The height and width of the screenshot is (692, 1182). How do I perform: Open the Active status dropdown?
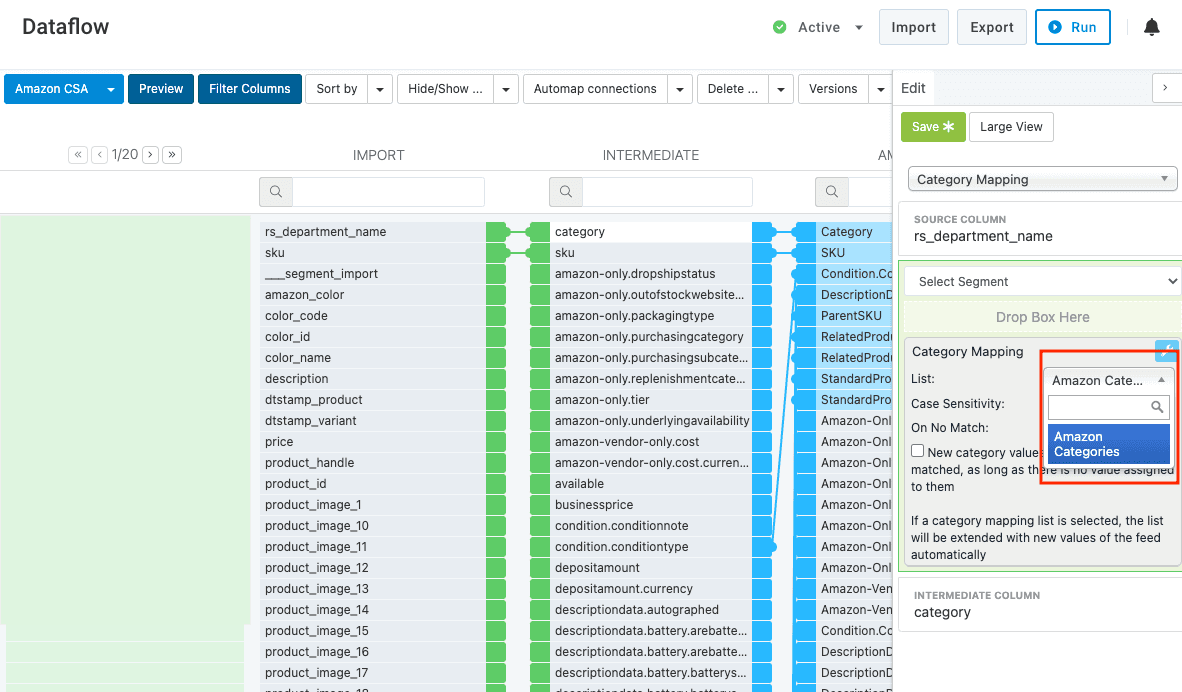858,28
